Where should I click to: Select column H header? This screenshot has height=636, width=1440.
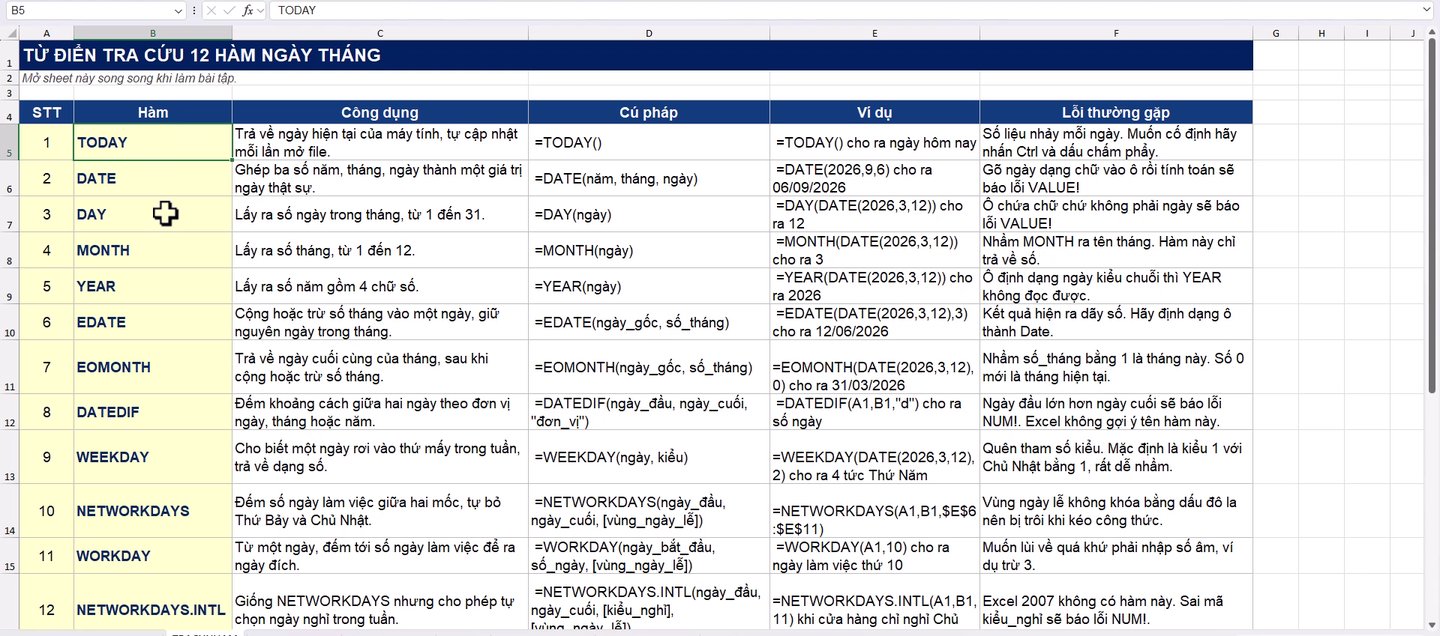(1321, 34)
